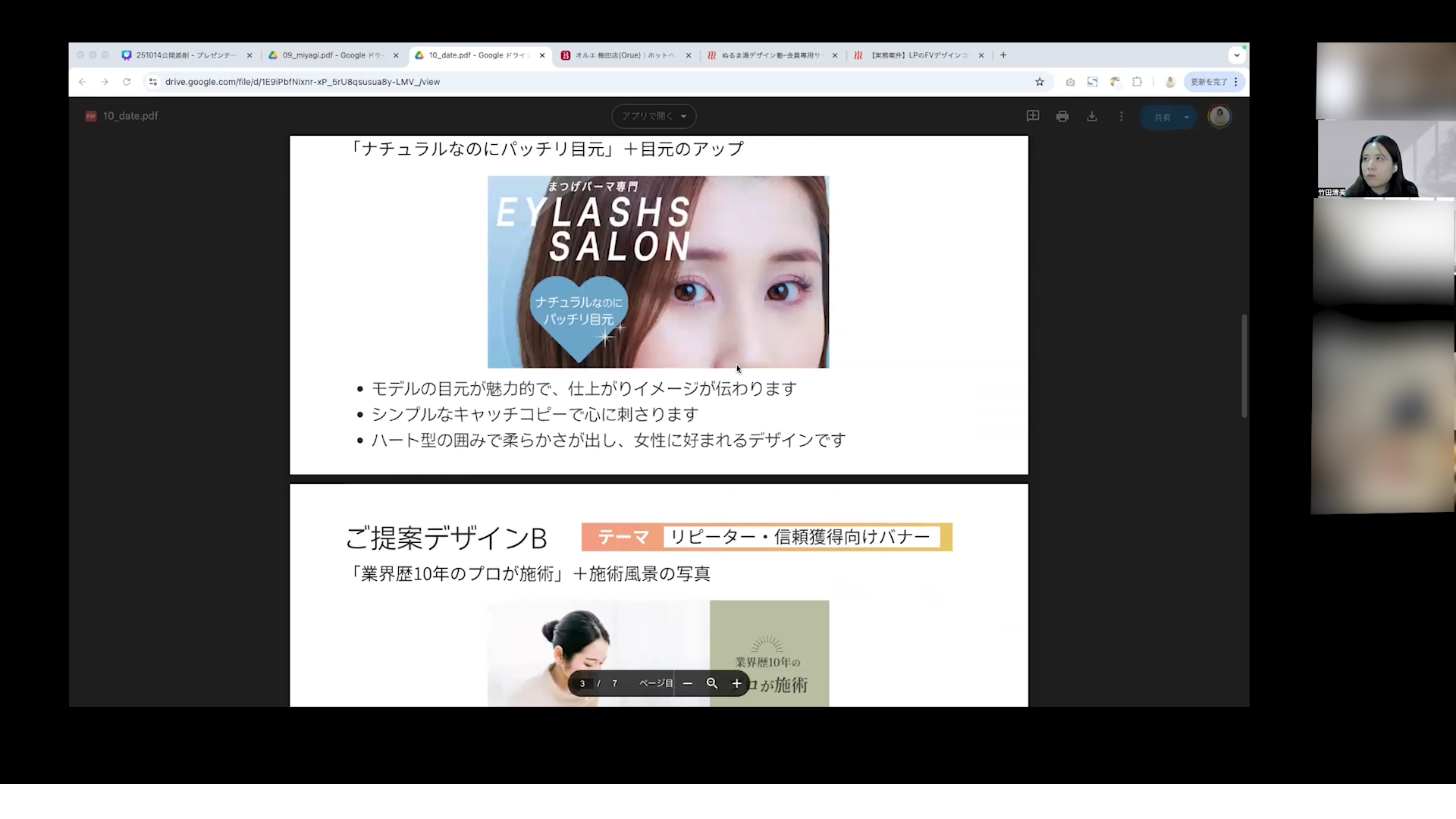
Task: Click the 共有 share button
Action: [x=1162, y=117]
